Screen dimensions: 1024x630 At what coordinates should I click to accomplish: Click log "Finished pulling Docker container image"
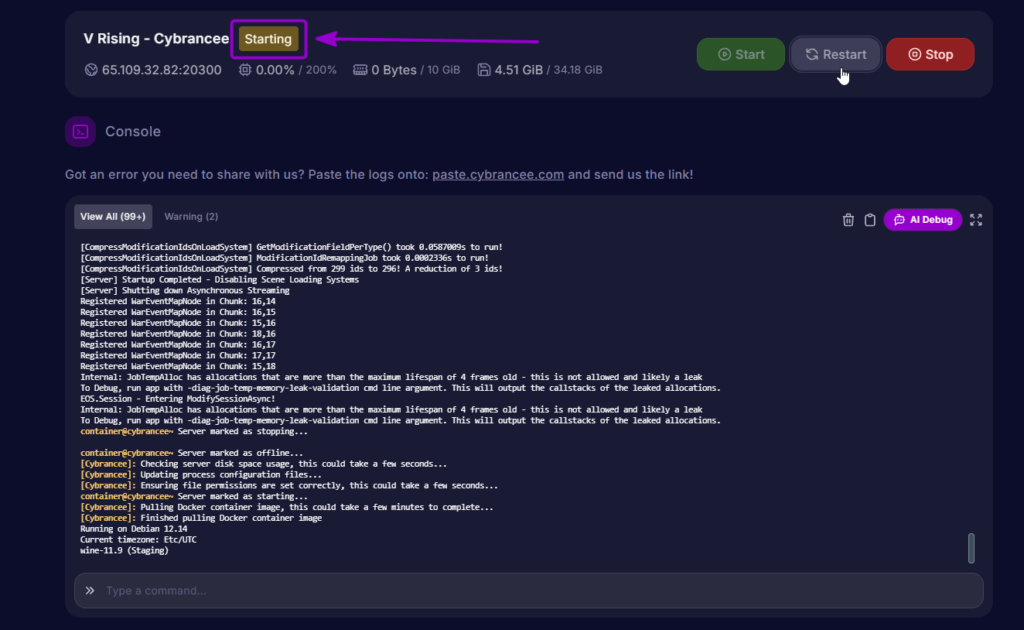coord(231,518)
